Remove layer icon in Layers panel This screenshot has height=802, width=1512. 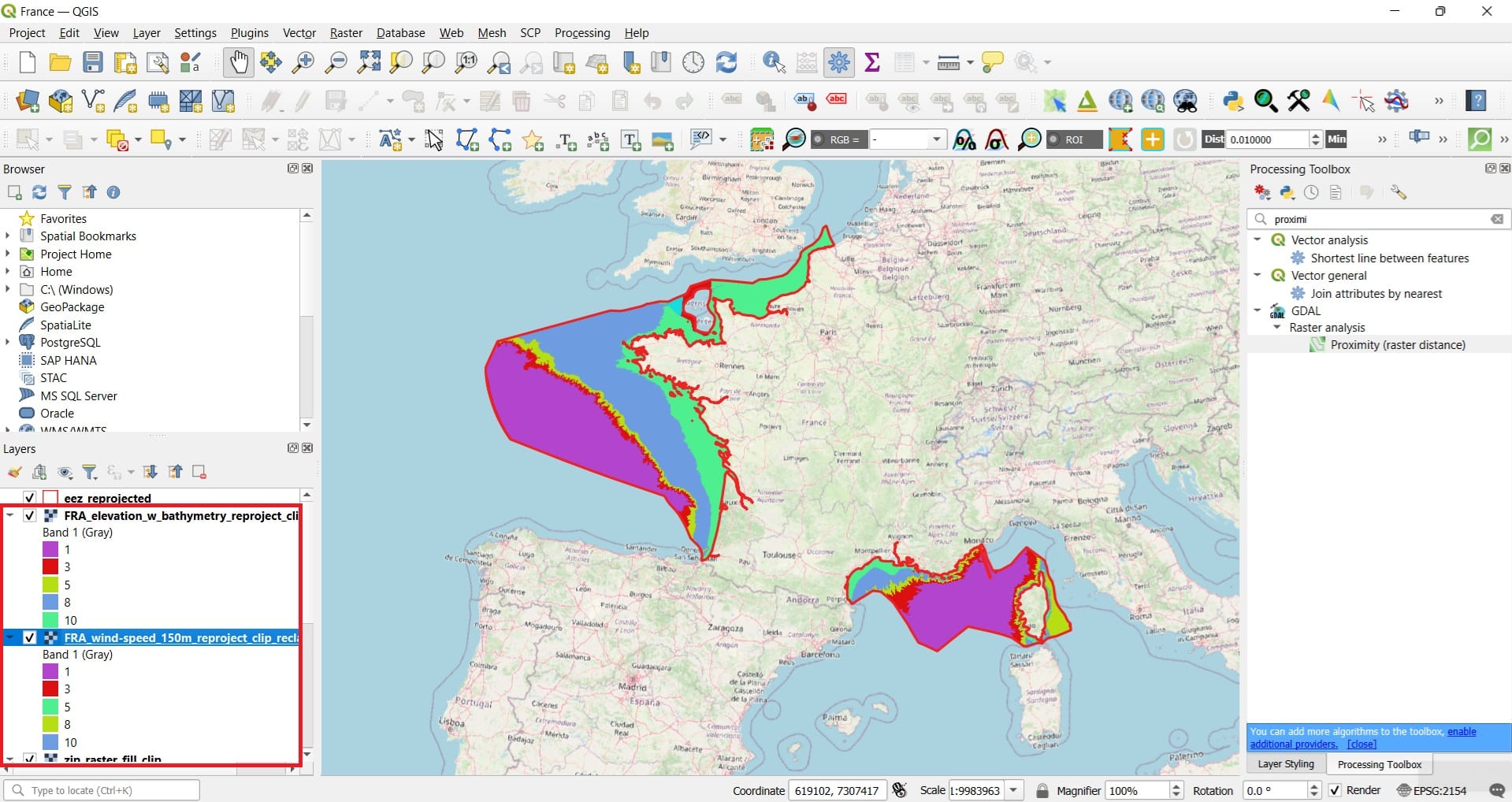(x=199, y=472)
